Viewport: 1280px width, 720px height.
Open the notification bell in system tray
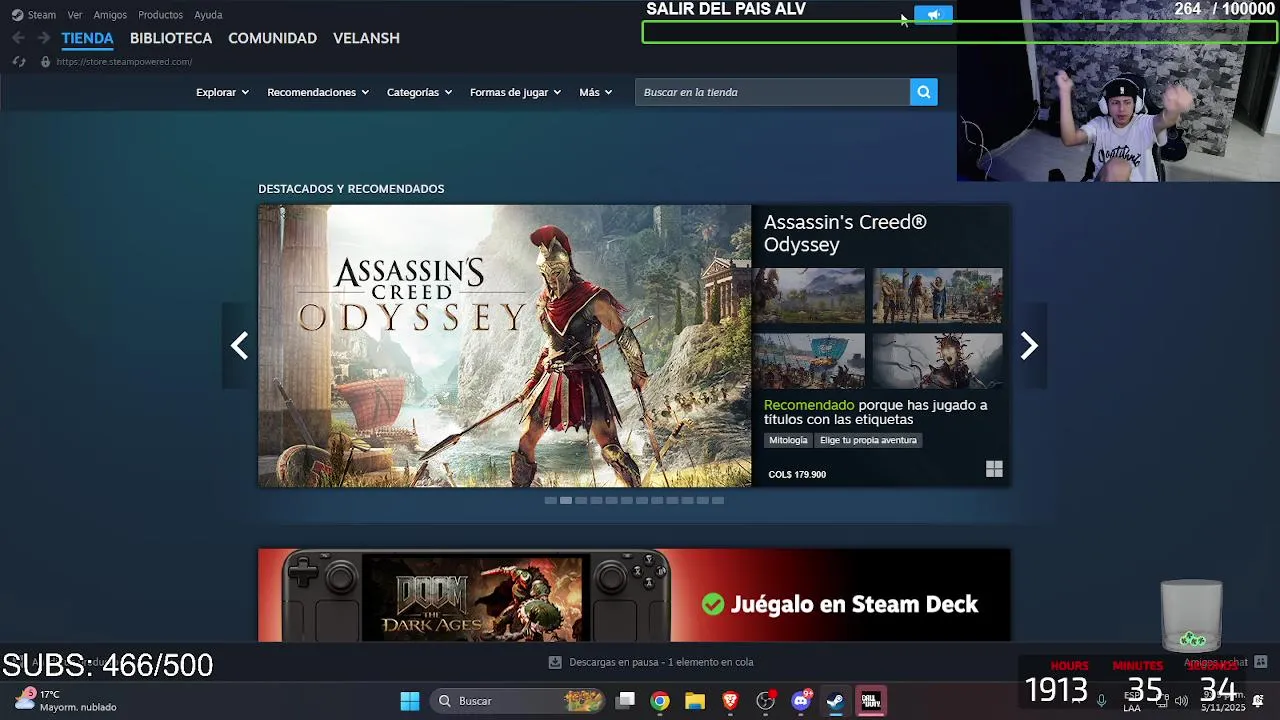[1258, 701]
